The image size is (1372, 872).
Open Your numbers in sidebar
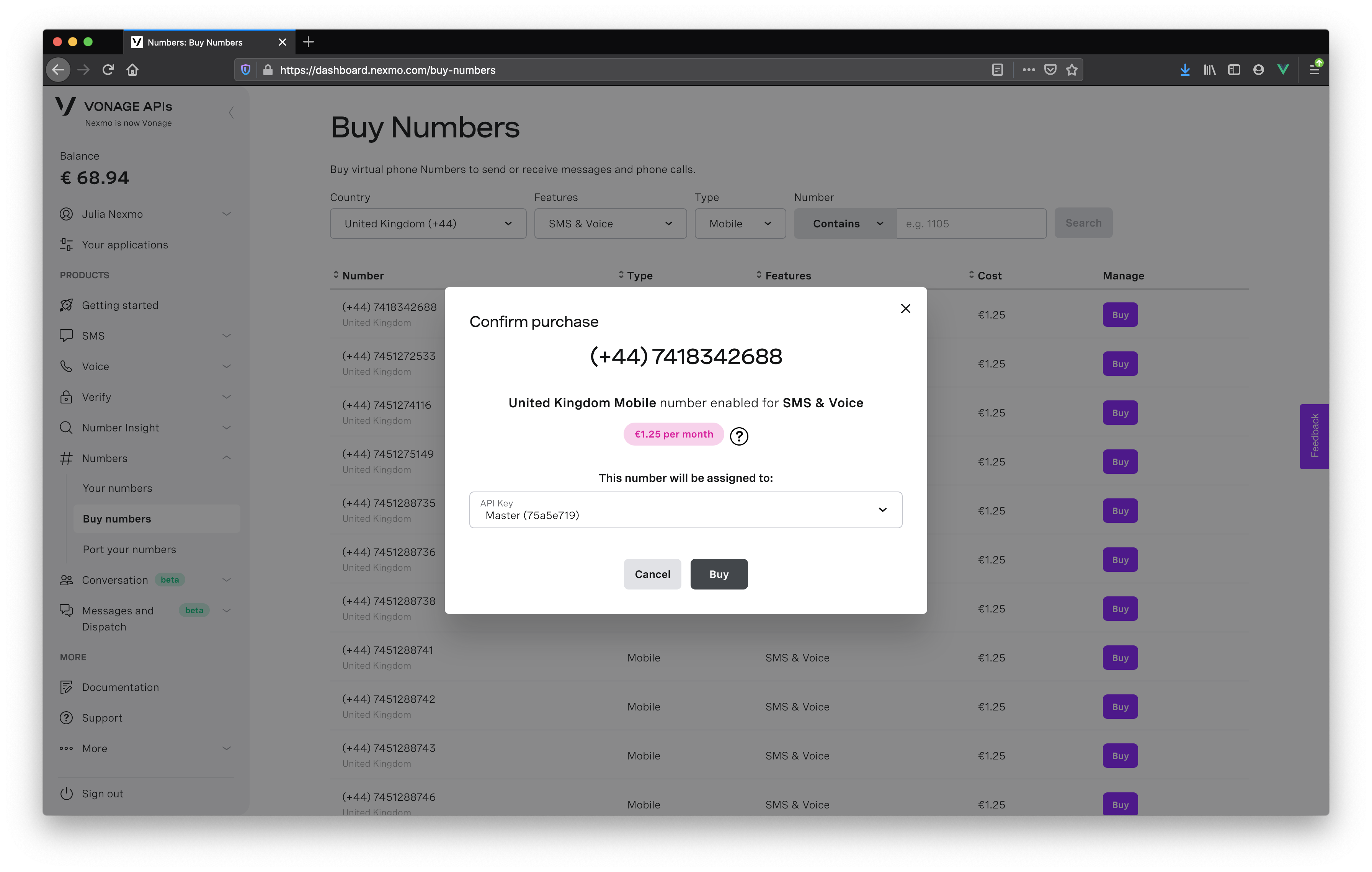(118, 488)
